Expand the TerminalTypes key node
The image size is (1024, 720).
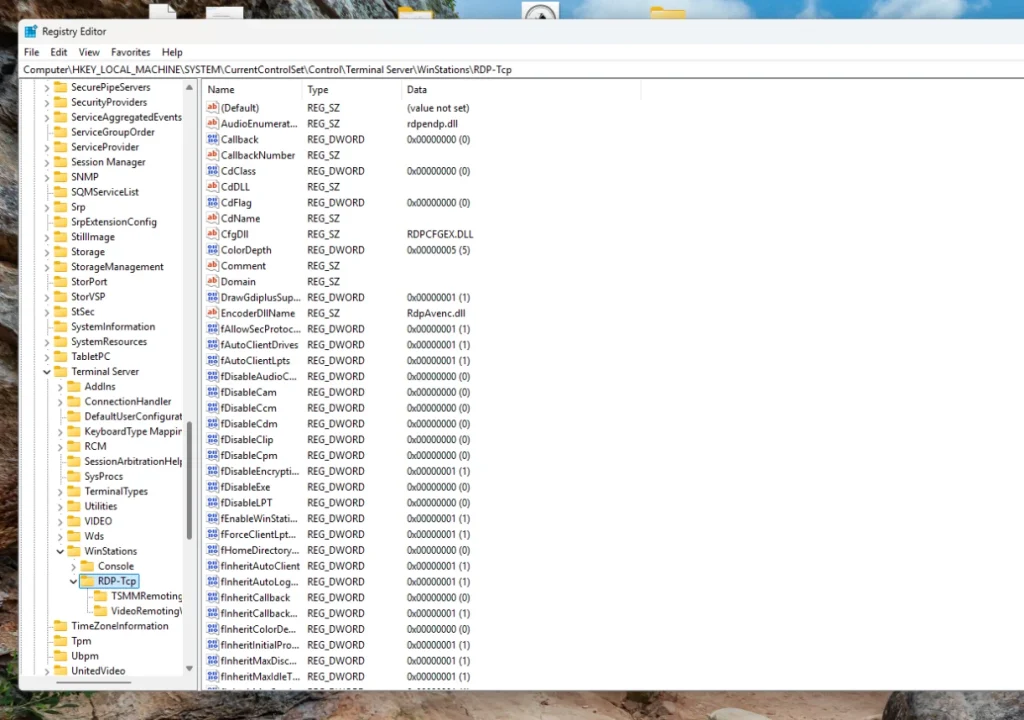[60, 492]
